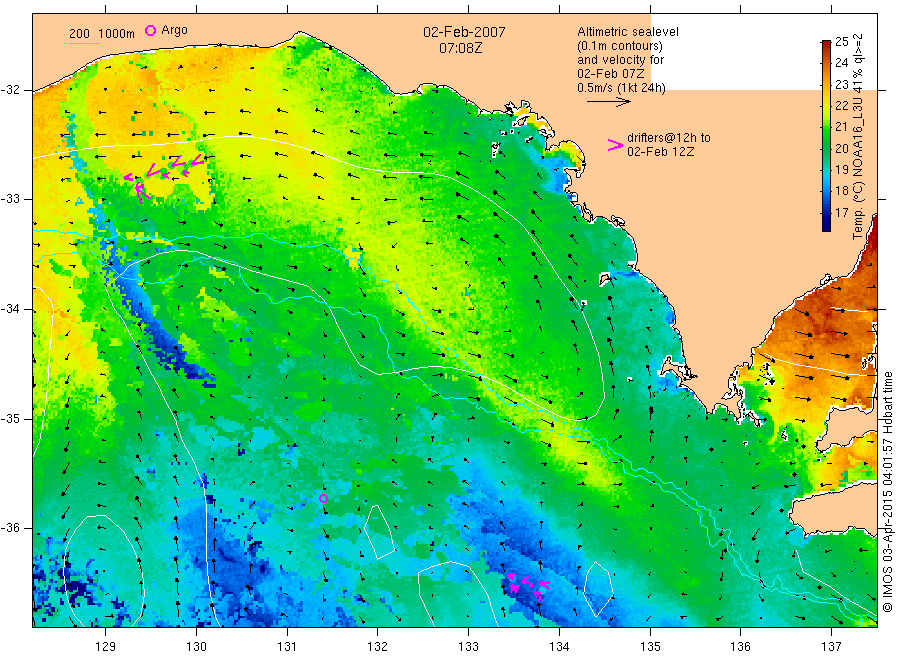Click the temperature color bar legend
This screenshot has width=900, height=660.
pyautogui.click(x=826, y=135)
